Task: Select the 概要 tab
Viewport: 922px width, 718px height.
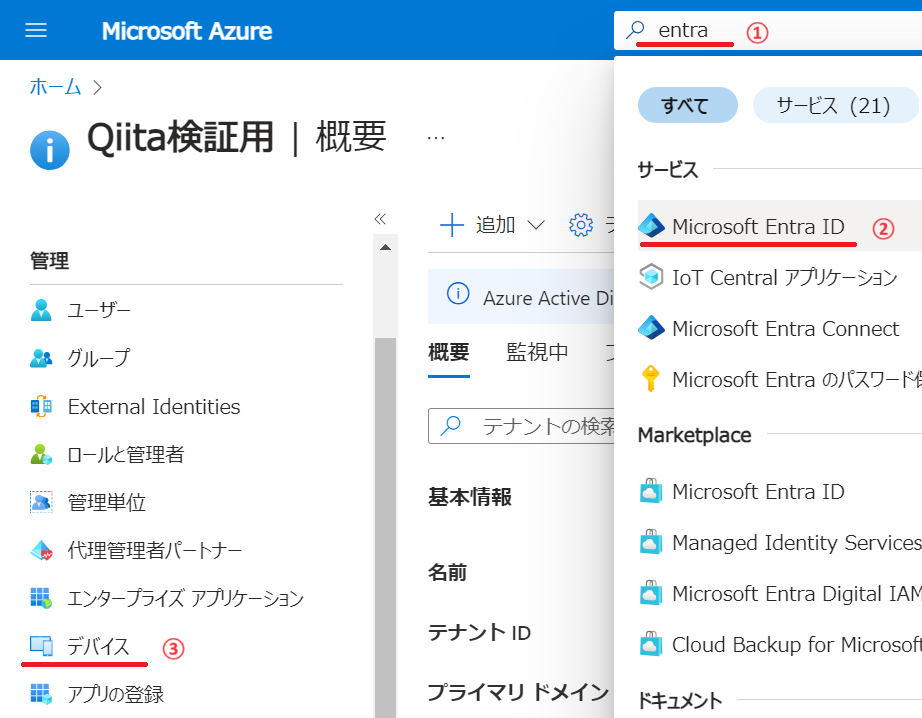Action: point(449,352)
